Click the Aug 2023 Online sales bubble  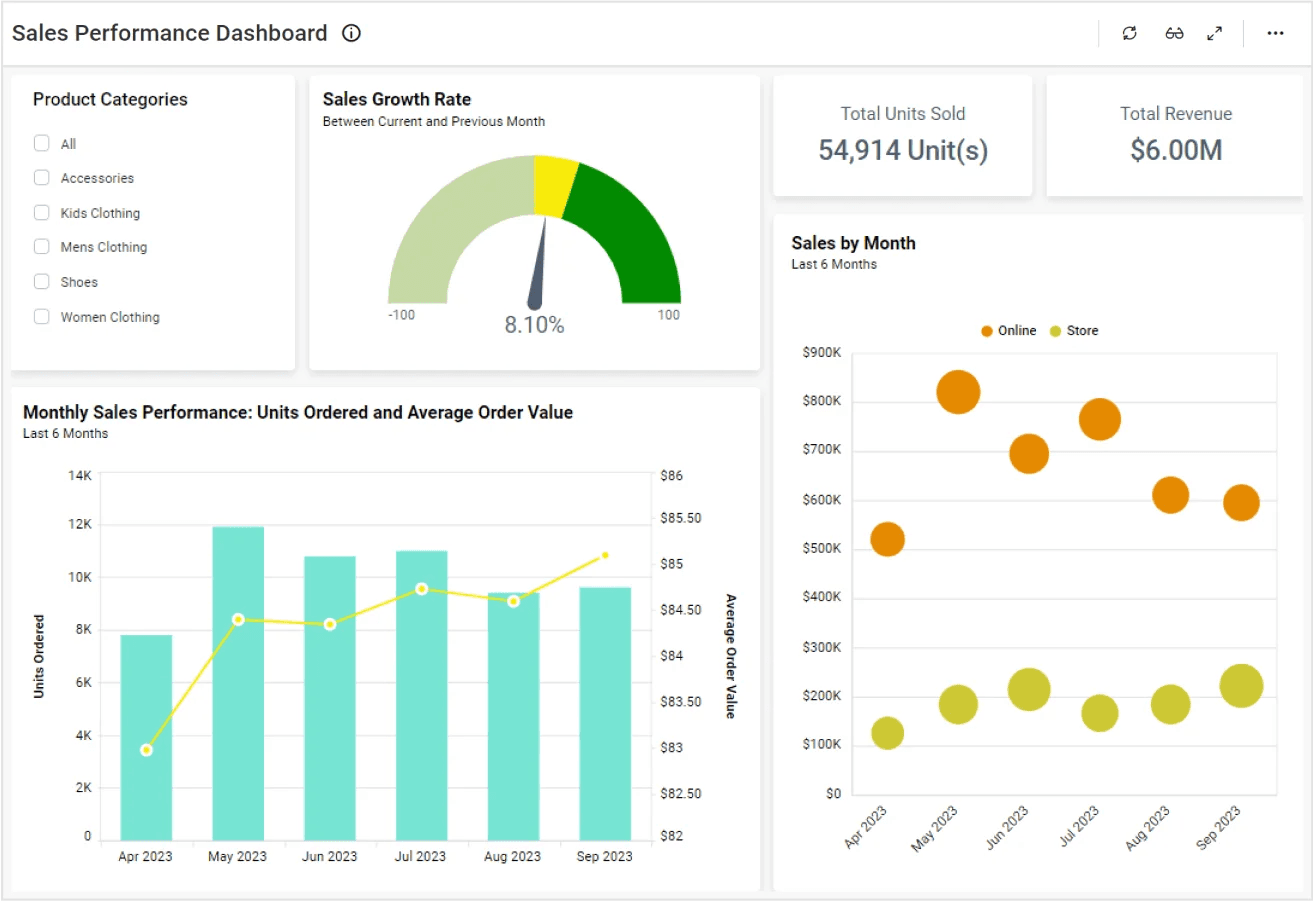[1170, 495]
